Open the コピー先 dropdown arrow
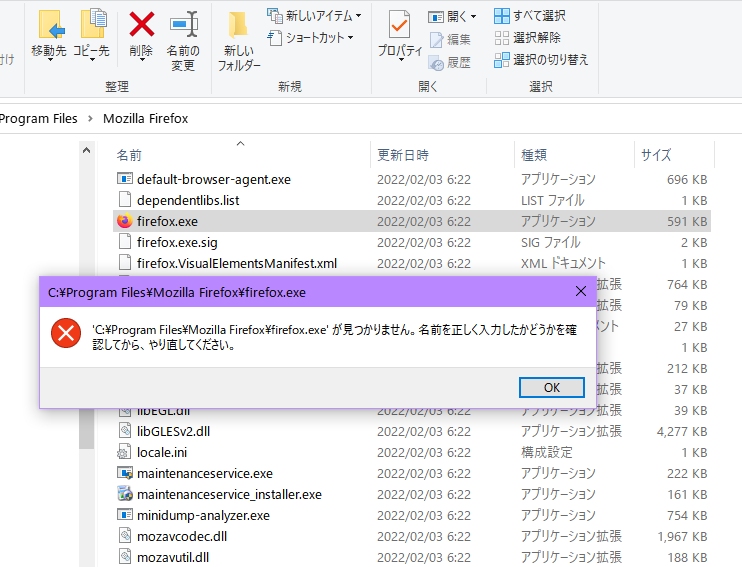The height and width of the screenshot is (567, 742). click(x=92, y=60)
